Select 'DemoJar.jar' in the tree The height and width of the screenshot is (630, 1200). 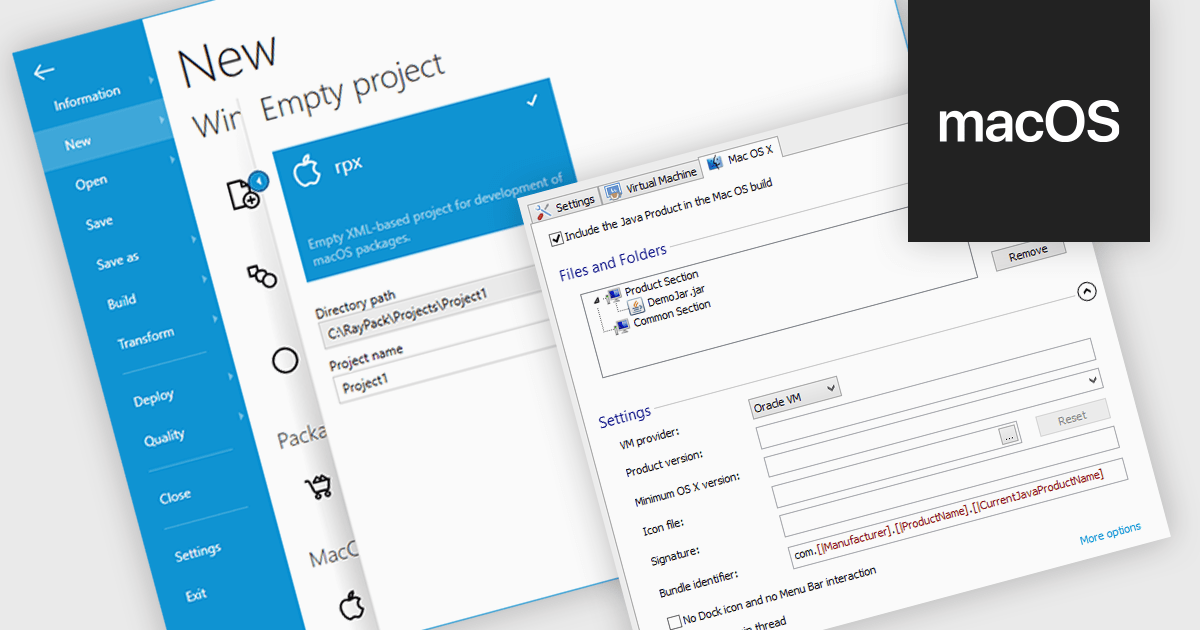coord(676,294)
